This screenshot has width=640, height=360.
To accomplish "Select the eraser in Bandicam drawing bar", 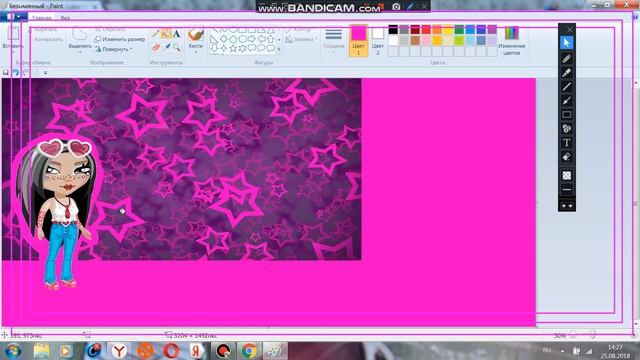I will click(x=567, y=157).
